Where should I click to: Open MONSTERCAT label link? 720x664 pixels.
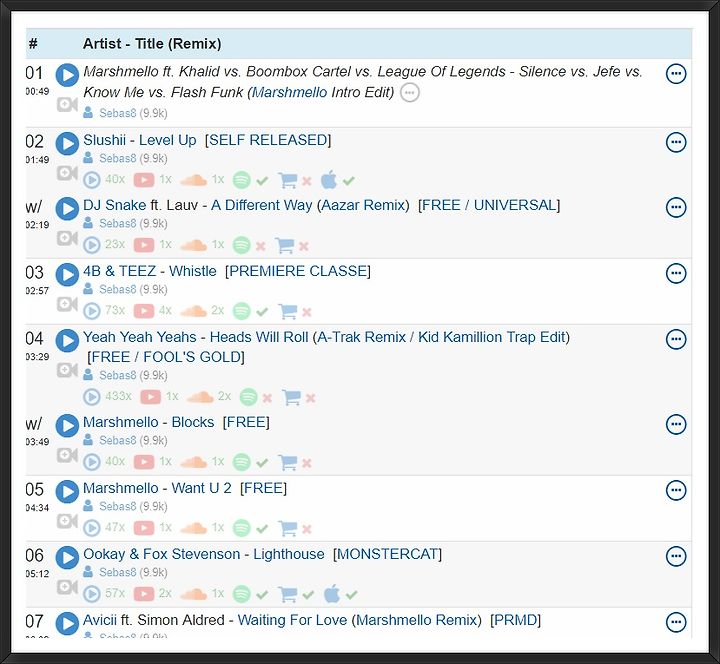(x=388, y=554)
